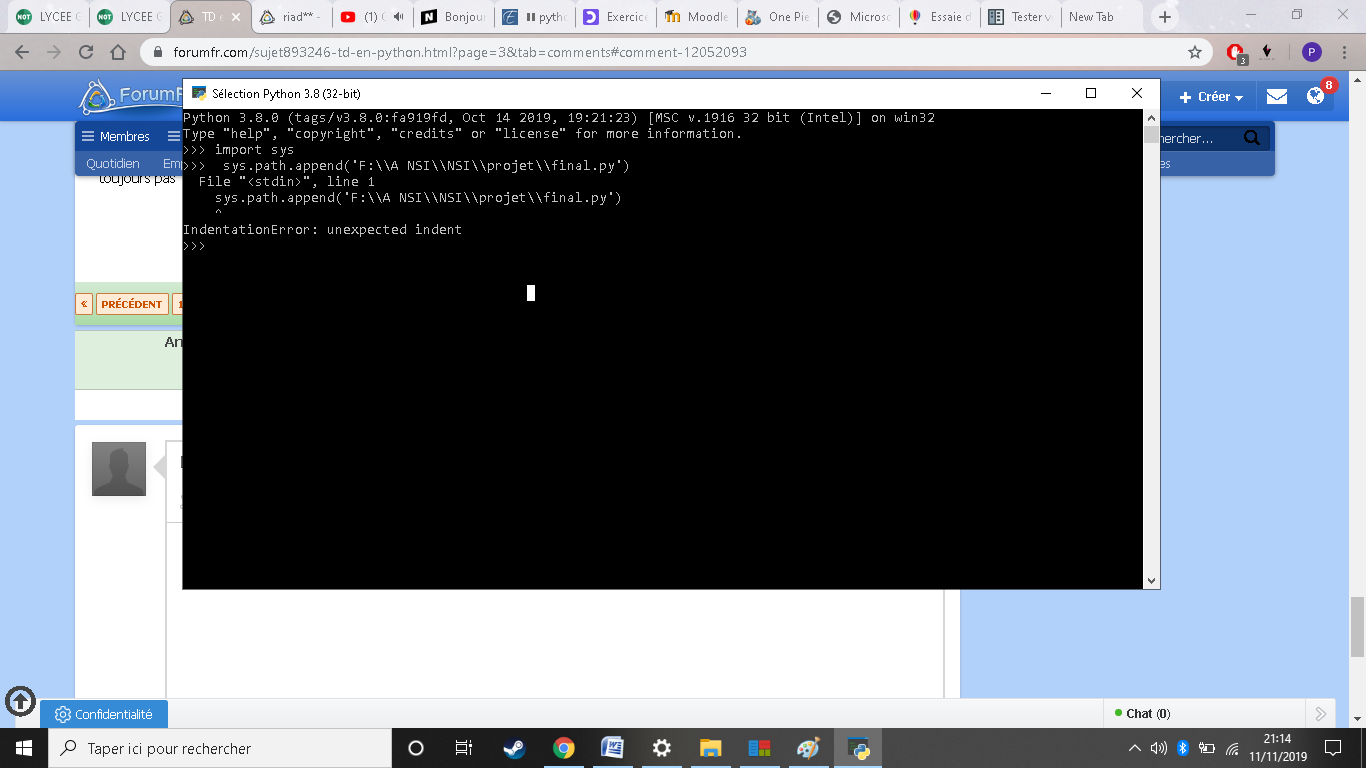Open the Membres menu
The image size is (1366, 768).
[x=116, y=136]
